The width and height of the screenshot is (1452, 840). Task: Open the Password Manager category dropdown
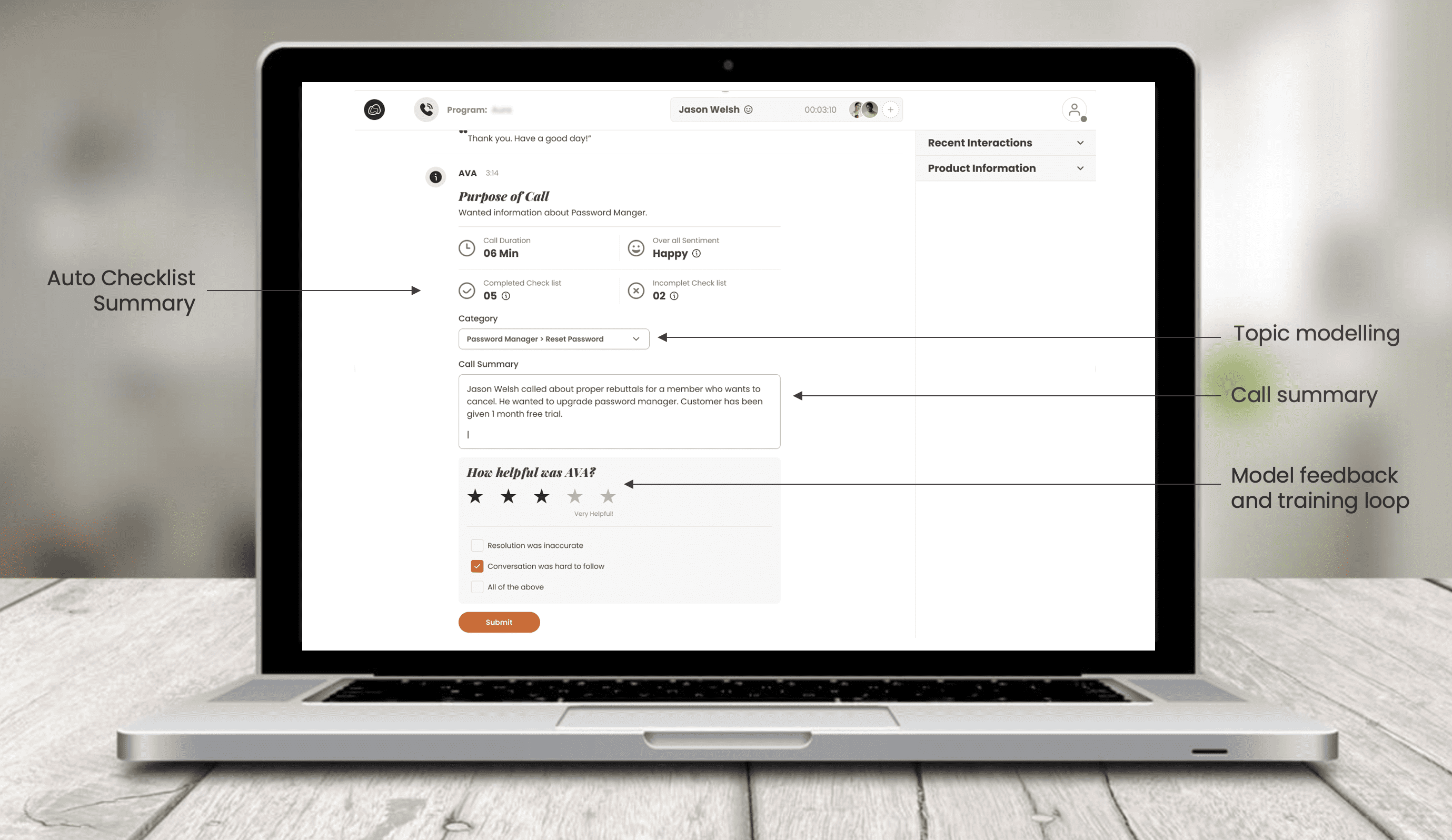coord(637,339)
